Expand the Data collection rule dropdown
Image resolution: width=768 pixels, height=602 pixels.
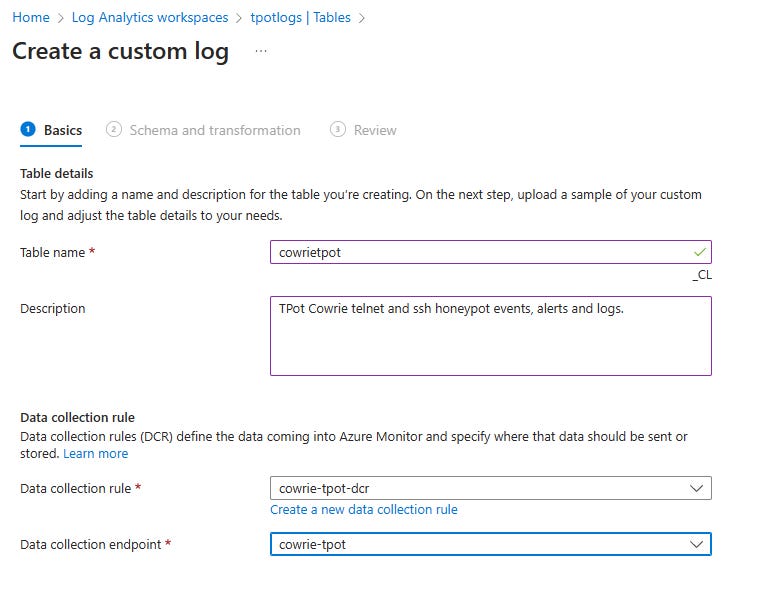(490, 488)
